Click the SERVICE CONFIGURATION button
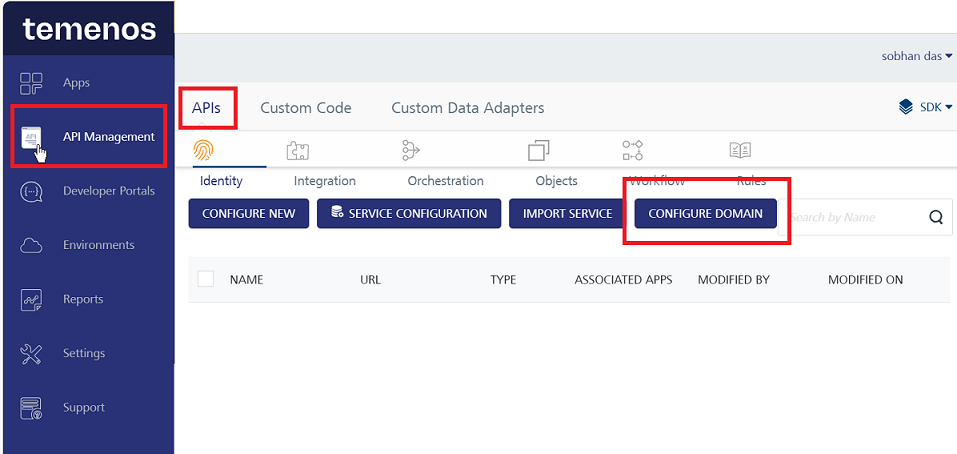957x454 pixels. [409, 214]
